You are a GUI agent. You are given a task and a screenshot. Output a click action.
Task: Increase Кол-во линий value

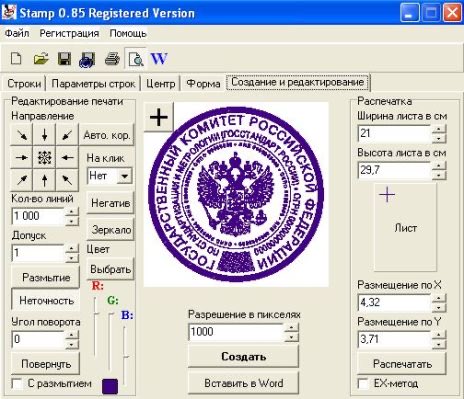(x=72, y=211)
